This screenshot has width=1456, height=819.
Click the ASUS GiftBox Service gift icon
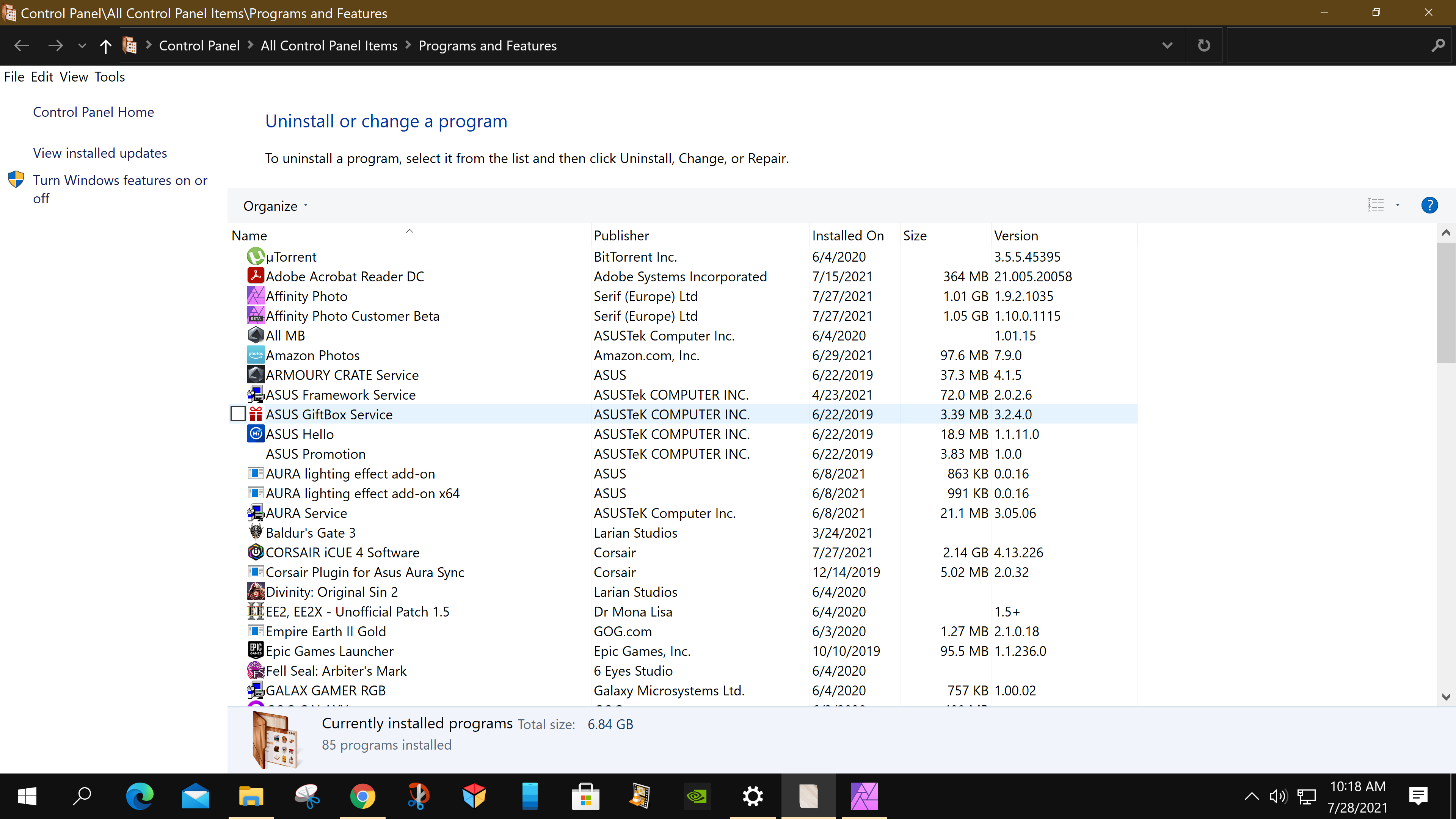(x=256, y=414)
